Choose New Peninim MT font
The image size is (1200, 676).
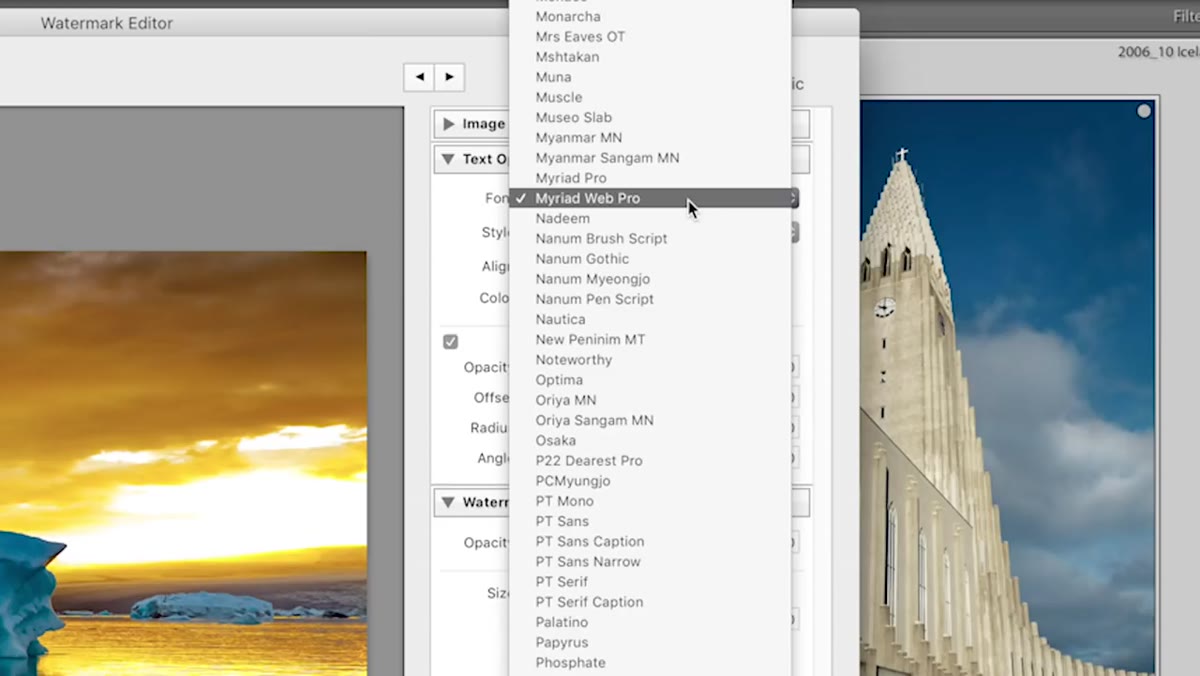650,339
